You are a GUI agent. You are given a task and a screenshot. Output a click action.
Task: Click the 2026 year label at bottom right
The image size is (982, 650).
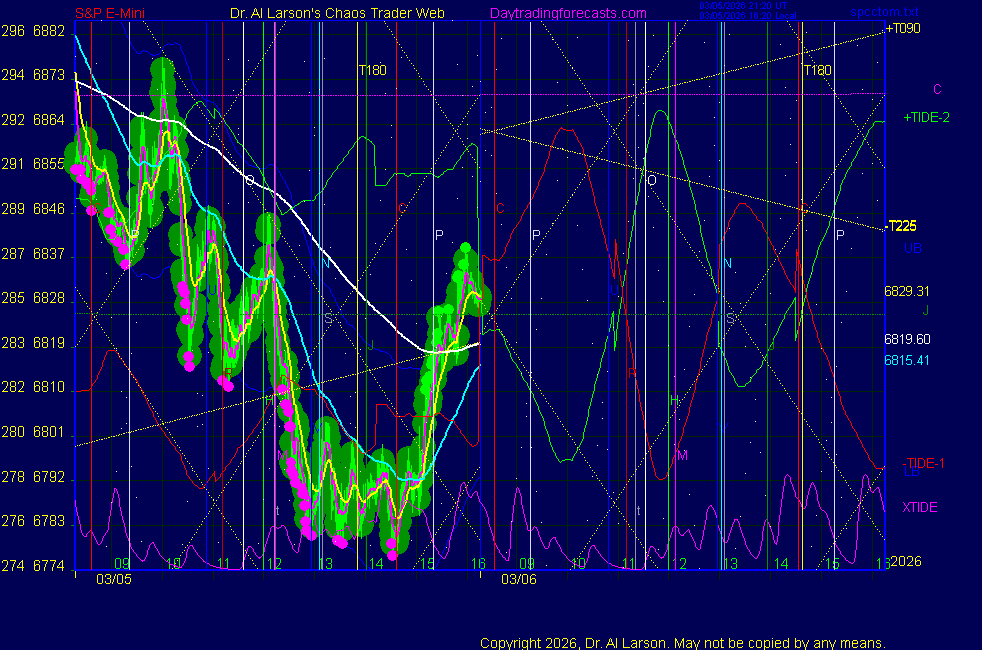[x=905, y=561]
